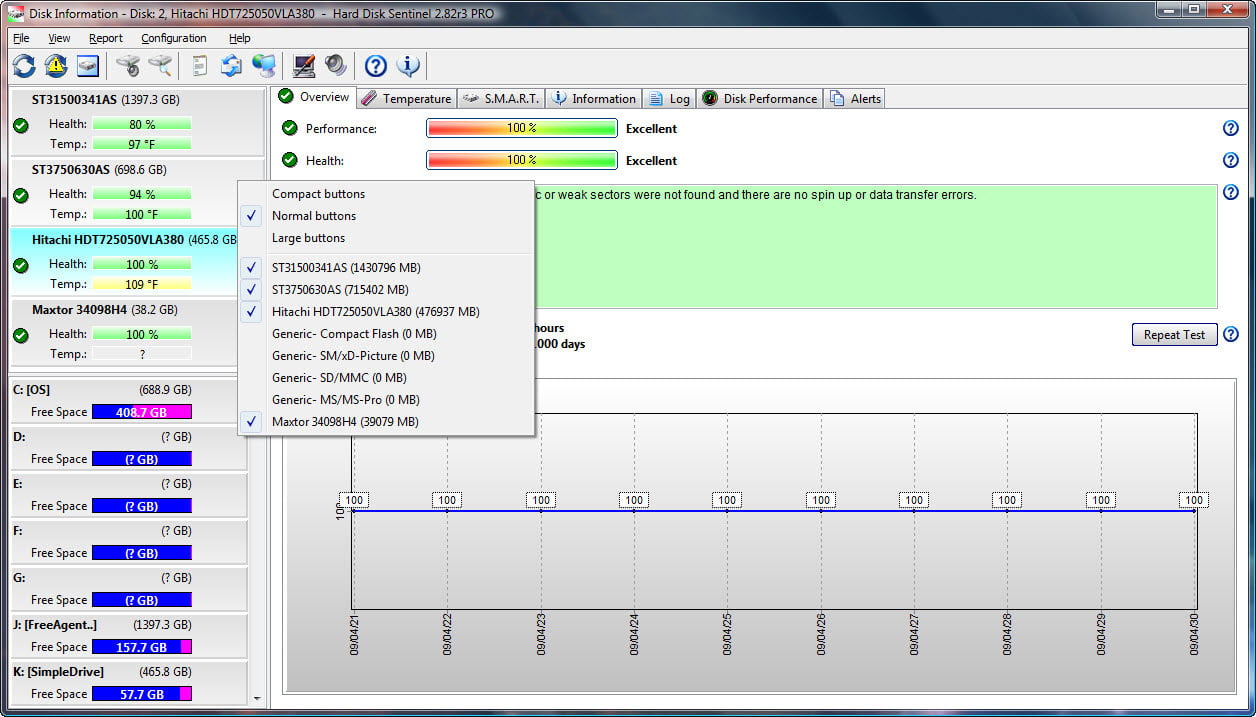The width and height of the screenshot is (1256, 717).
Task: Uncheck Hitachi HDT725050VLA380 (476937 MB) entry
Action: [x=385, y=312]
